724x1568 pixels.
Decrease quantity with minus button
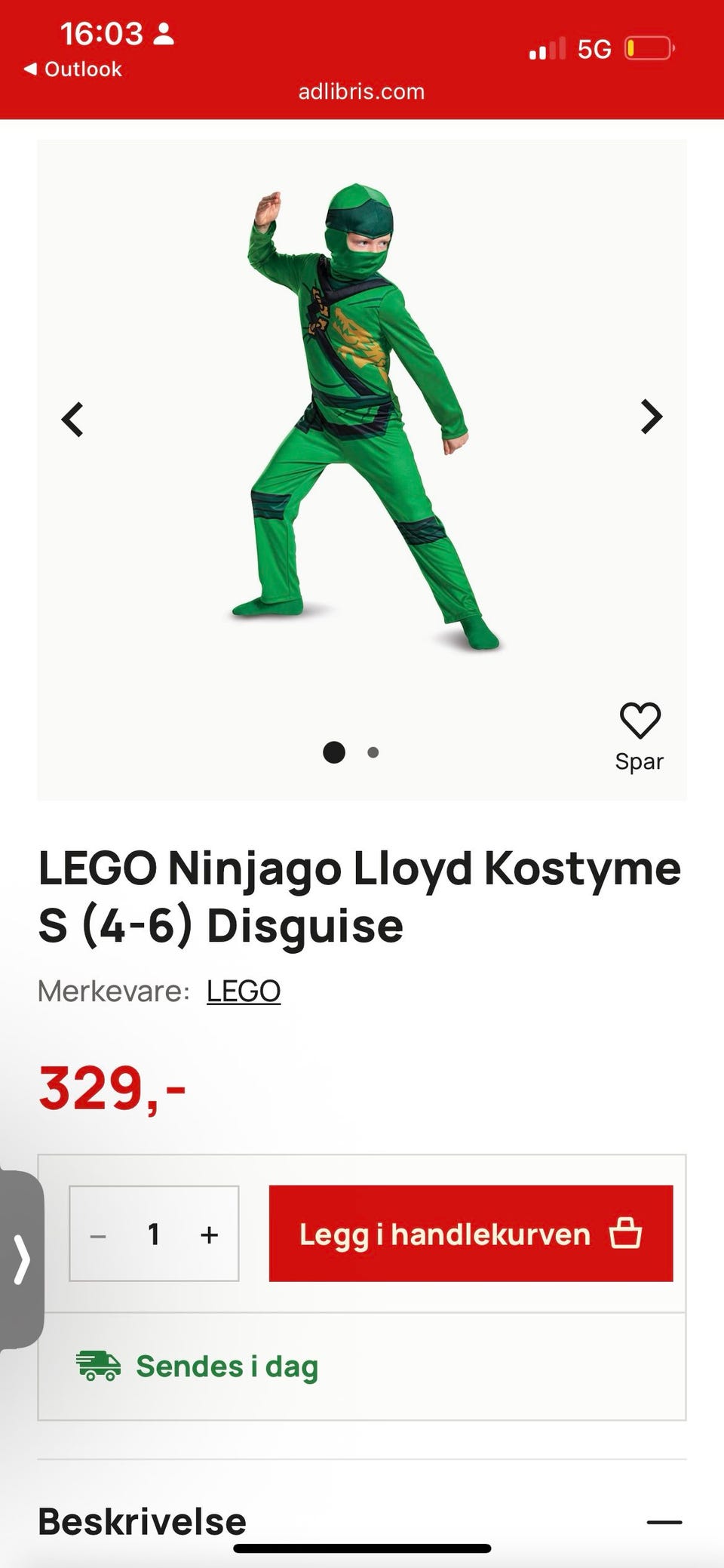pos(98,1235)
